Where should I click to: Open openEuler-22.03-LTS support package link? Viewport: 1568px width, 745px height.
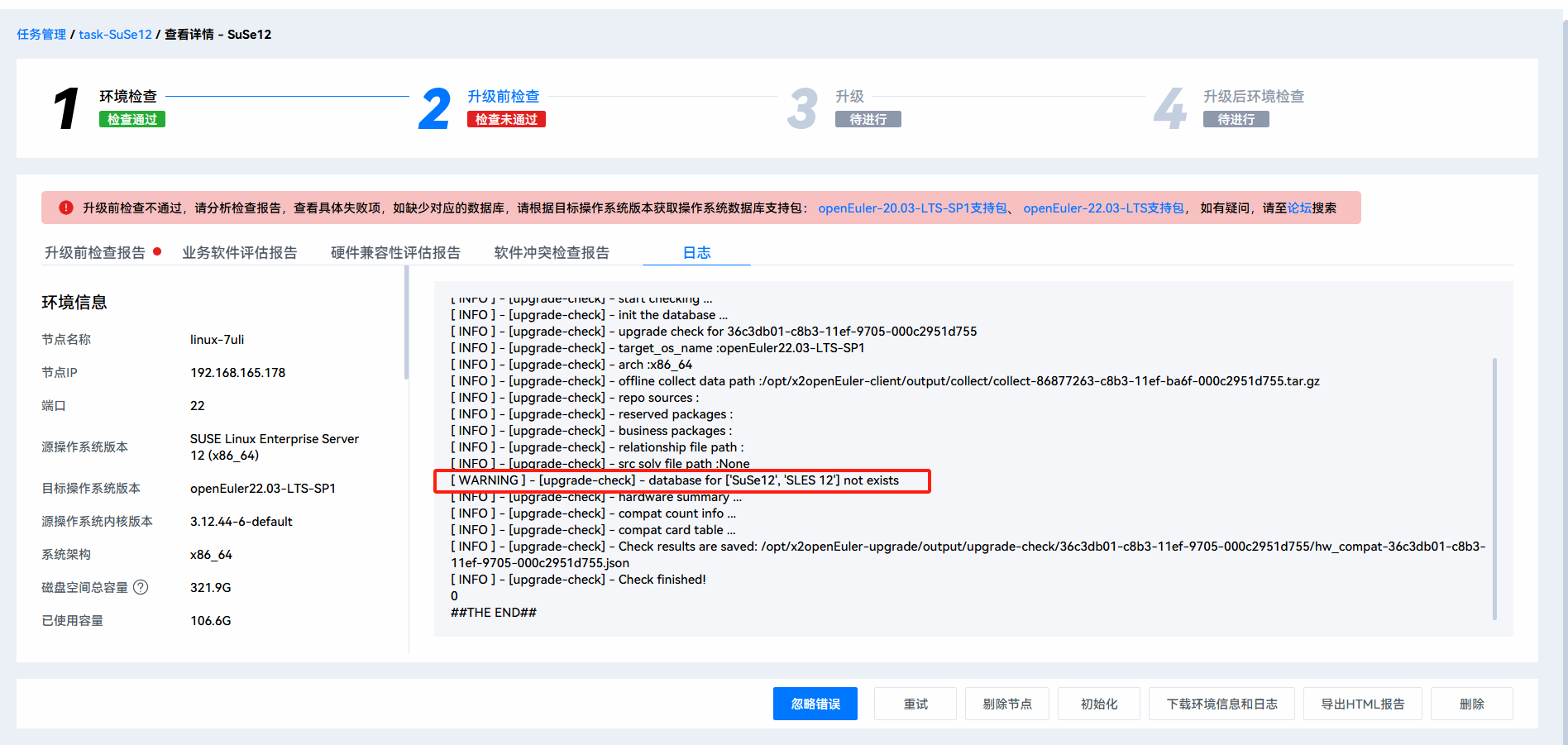[1103, 208]
